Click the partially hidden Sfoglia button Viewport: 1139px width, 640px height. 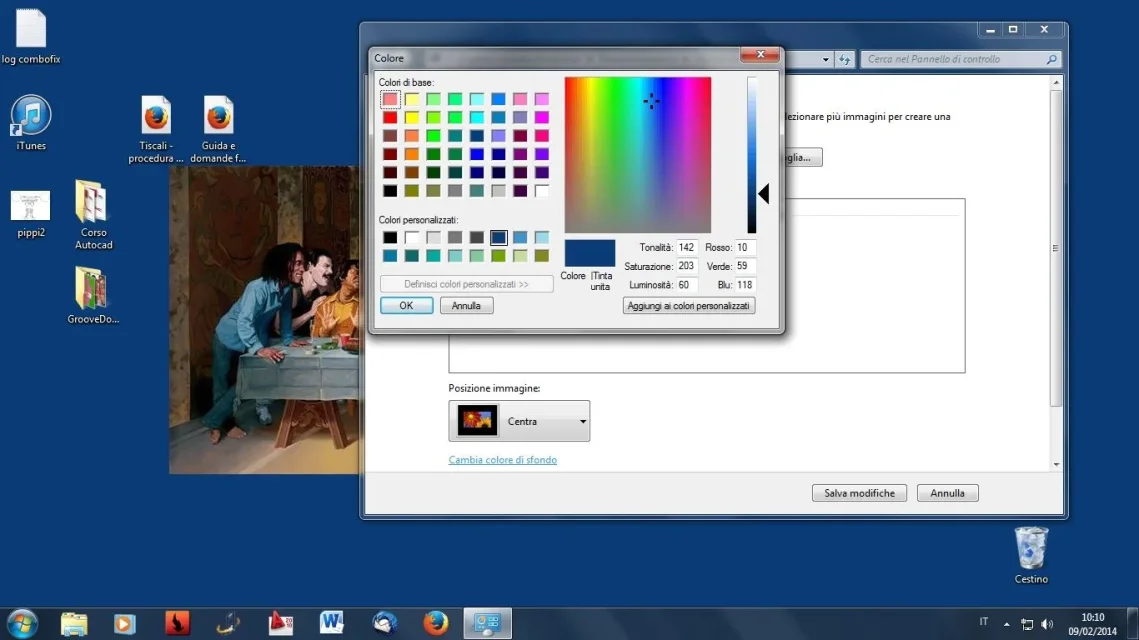click(x=803, y=158)
